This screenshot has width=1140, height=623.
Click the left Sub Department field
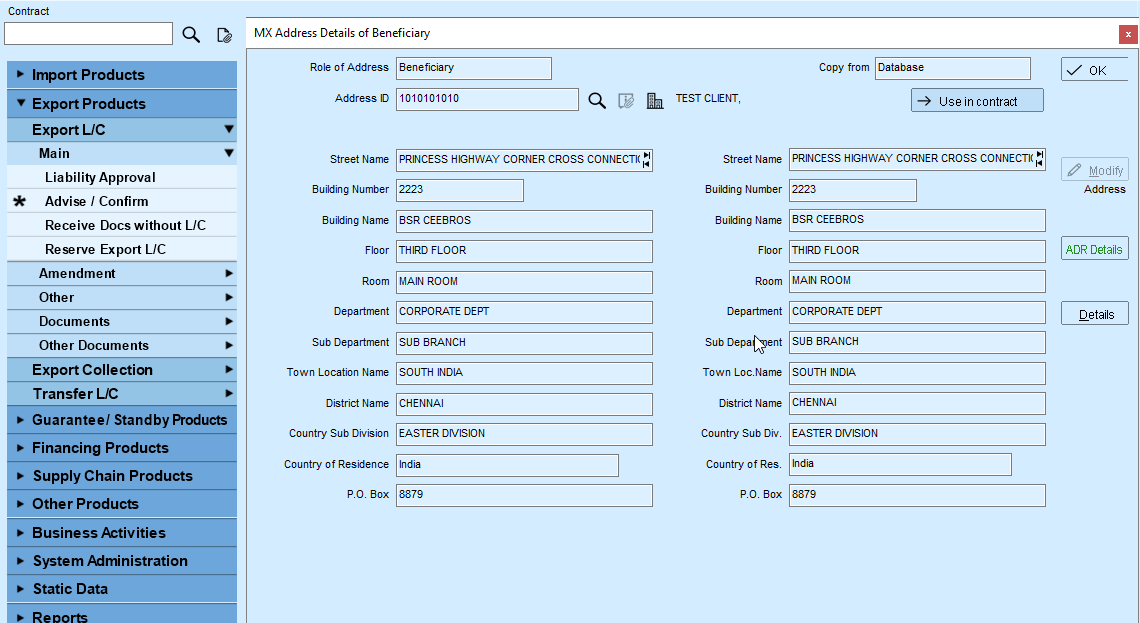pos(524,343)
